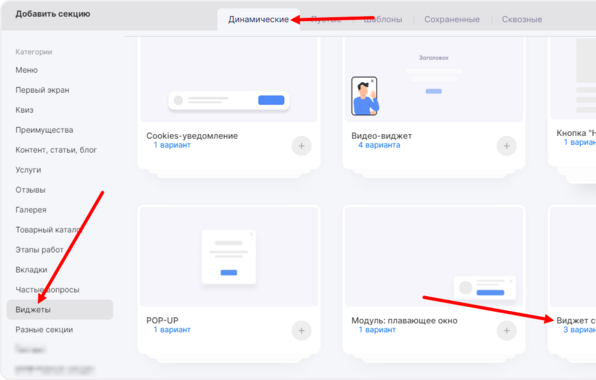596x380 pixels.
Task: Add the Cookies-уведомление section via plus icon
Action: coord(301,146)
